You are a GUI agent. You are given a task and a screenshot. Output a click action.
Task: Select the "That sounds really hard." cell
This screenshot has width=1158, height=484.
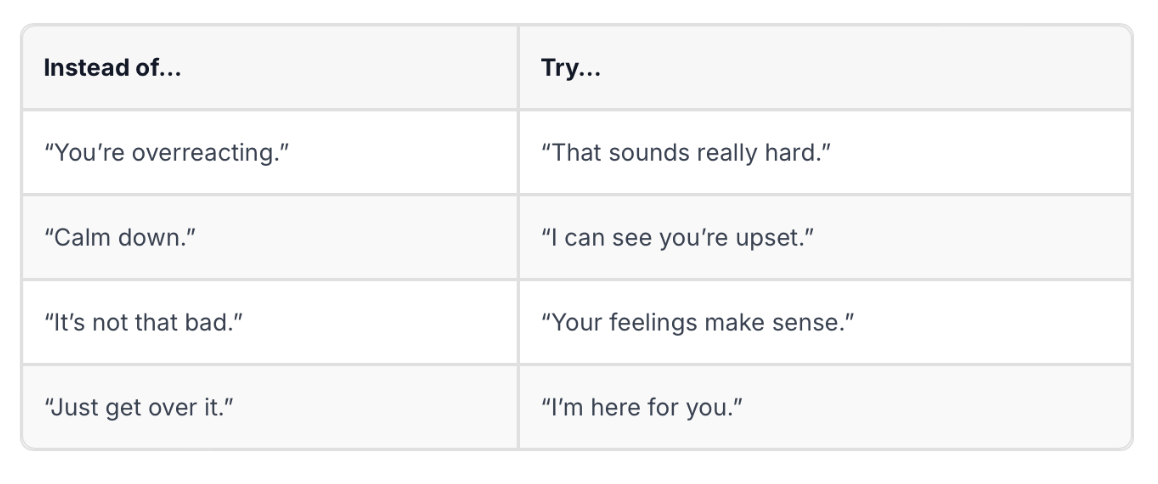coord(825,153)
